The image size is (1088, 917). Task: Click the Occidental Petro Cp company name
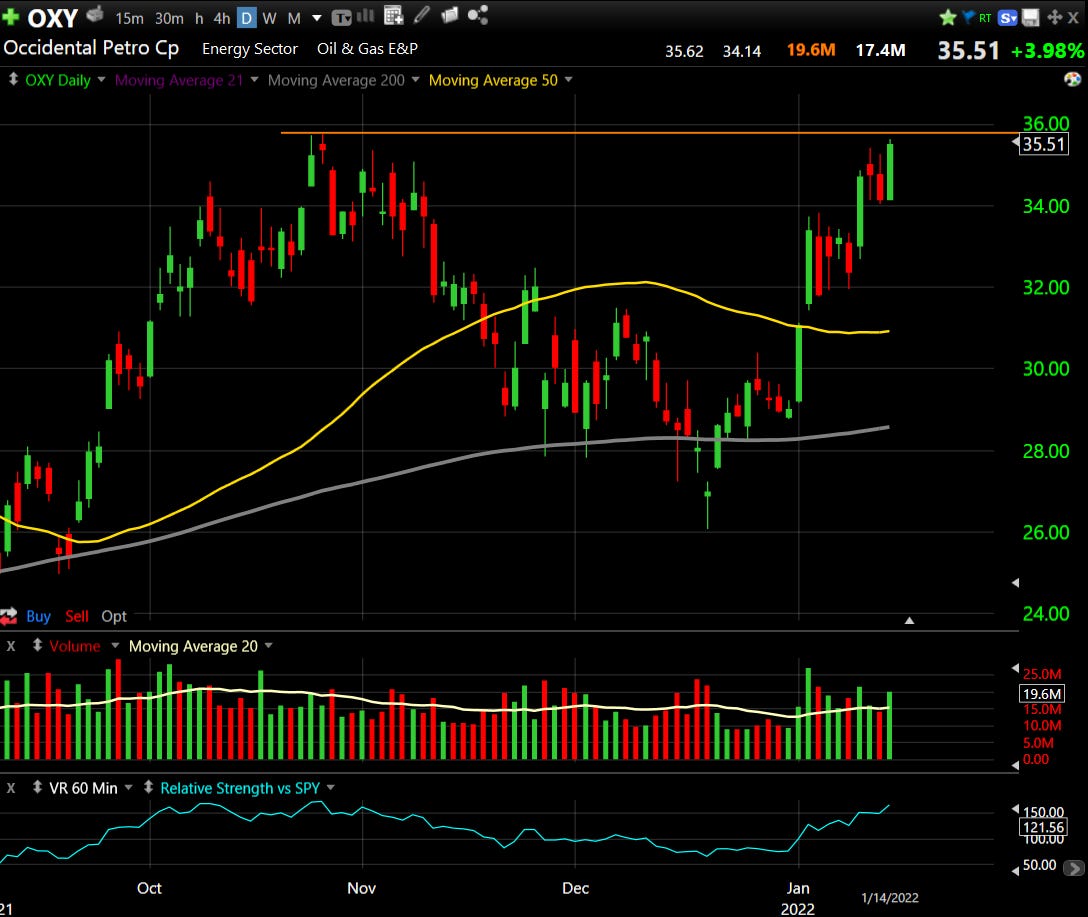point(91,48)
